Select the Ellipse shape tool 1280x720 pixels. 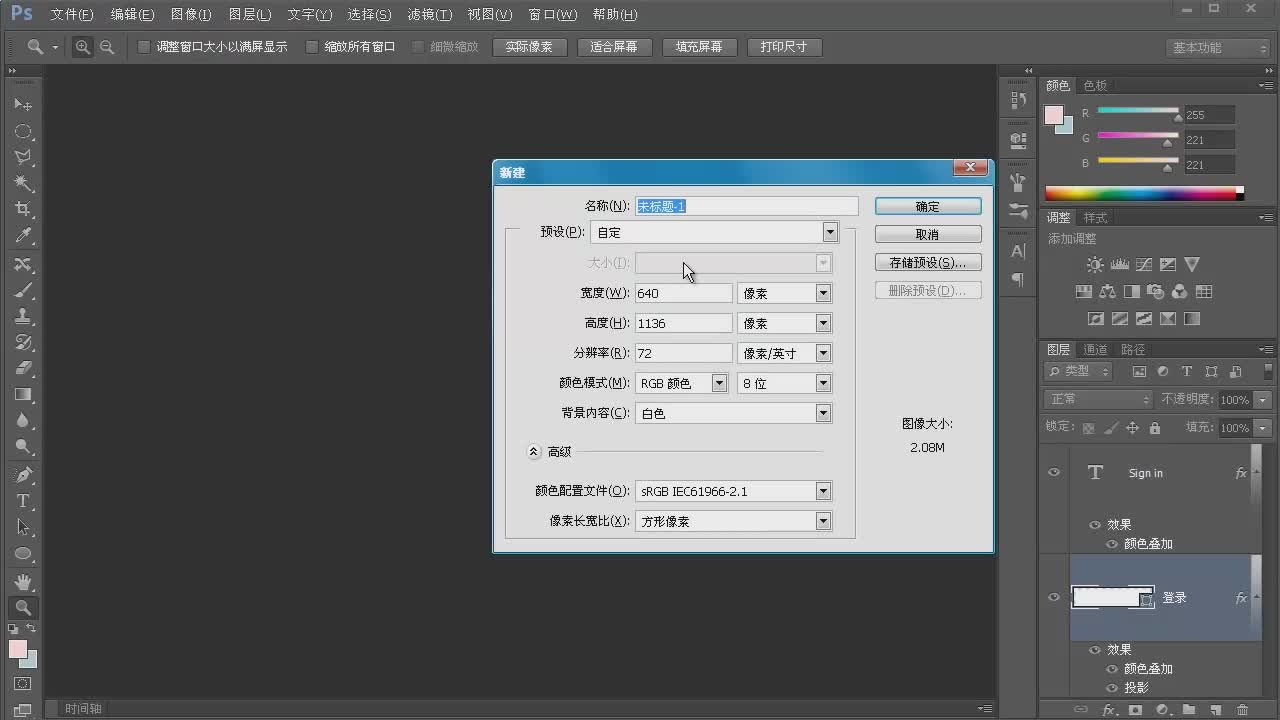23,554
